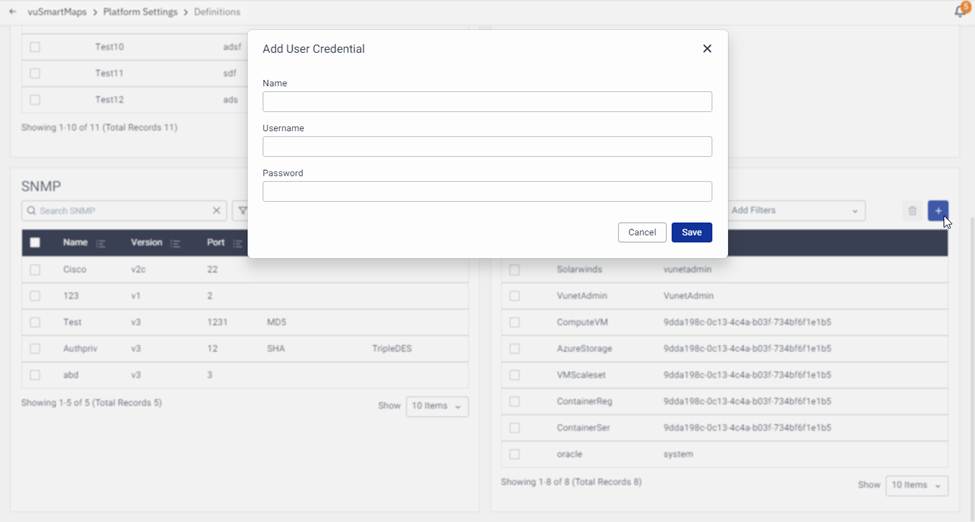Select the oracle credential row checkbox
The image size is (975, 522).
(x=514, y=454)
